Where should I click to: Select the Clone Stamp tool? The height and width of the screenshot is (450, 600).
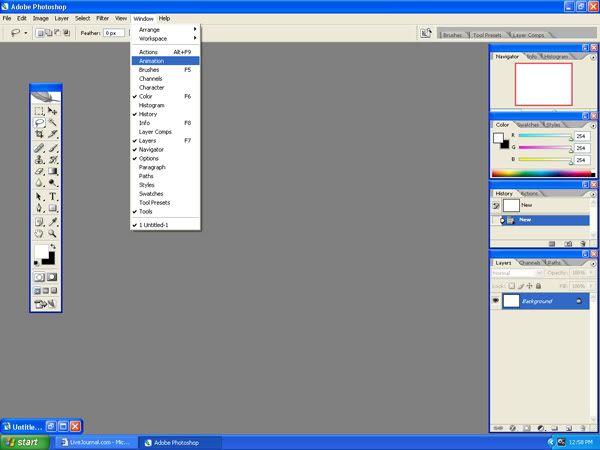39,160
